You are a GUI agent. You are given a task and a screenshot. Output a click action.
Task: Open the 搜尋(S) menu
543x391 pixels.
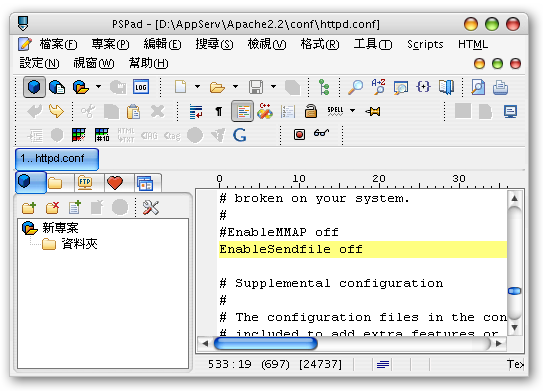214,44
